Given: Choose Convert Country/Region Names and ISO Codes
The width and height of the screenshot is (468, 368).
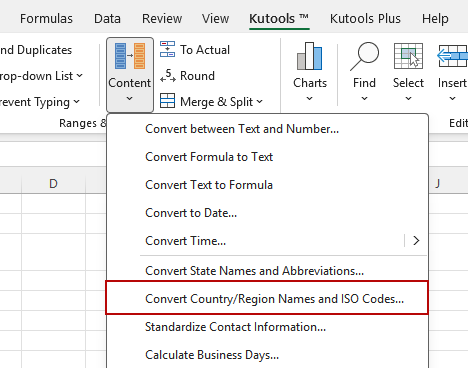Looking at the screenshot, I should (267, 299).
